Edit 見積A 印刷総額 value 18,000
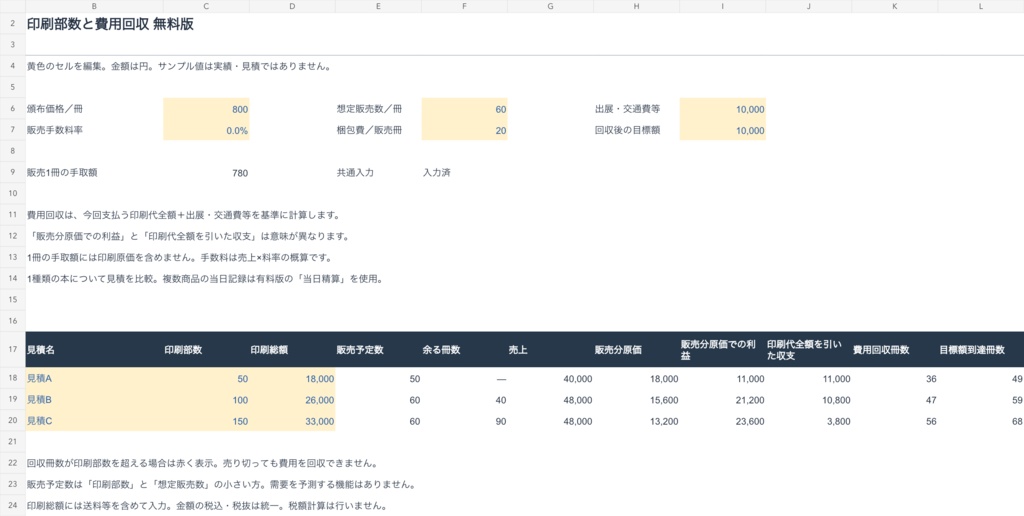This screenshot has width=1024, height=516. tap(293, 378)
